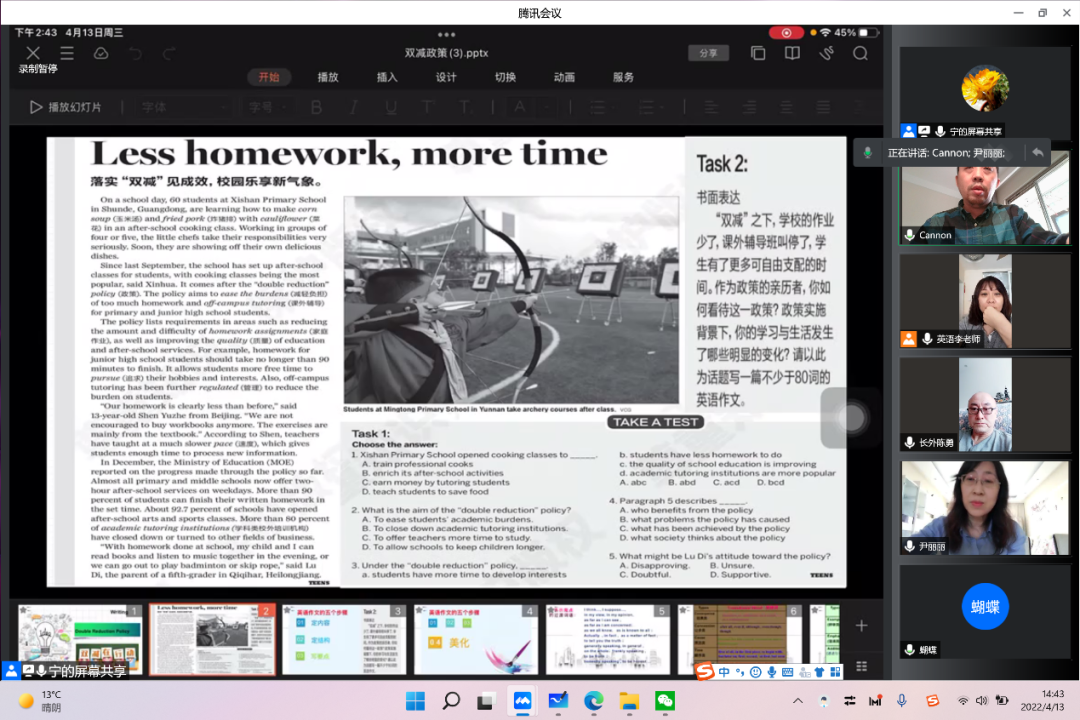The height and width of the screenshot is (720, 1080).
Task: Select 蝴蝶 participant avatar
Action: click(x=985, y=606)
